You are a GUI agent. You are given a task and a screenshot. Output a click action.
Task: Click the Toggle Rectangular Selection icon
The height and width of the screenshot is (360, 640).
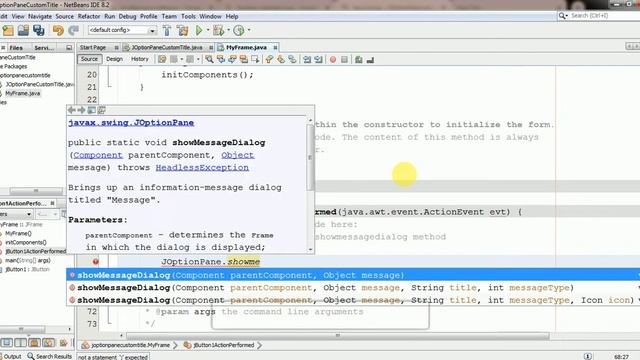255,60
